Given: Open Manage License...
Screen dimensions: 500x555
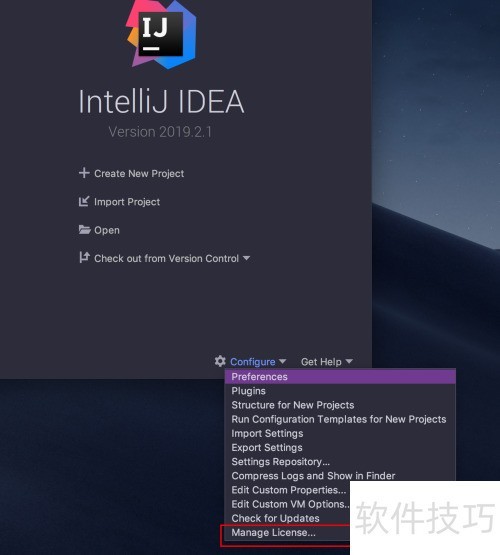Looking at the screenshot, I should 287,533.
